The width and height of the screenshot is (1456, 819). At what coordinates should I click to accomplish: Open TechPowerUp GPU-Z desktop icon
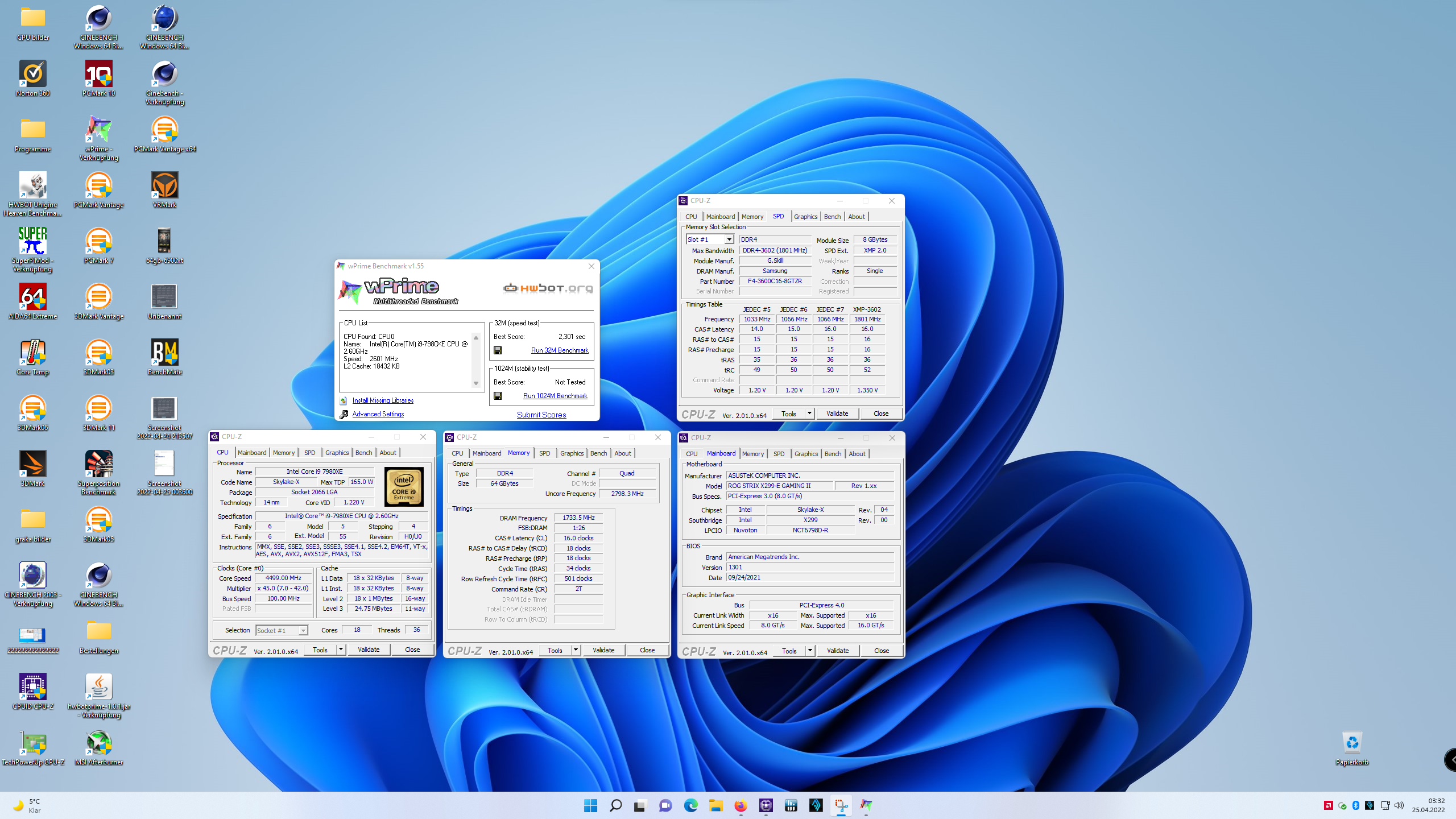pos(33,748)
